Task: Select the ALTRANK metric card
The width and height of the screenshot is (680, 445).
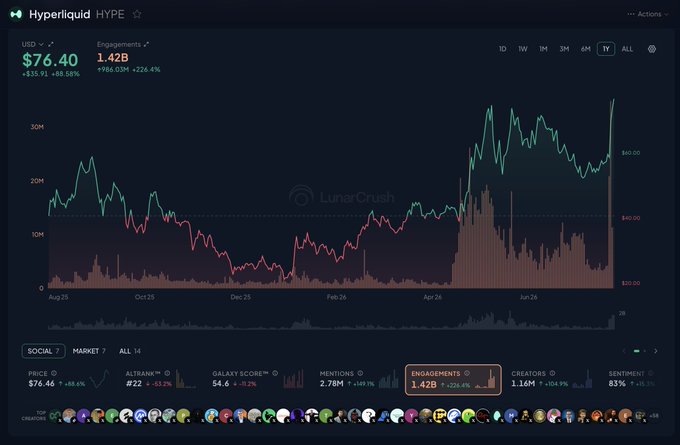Action: 160,379
